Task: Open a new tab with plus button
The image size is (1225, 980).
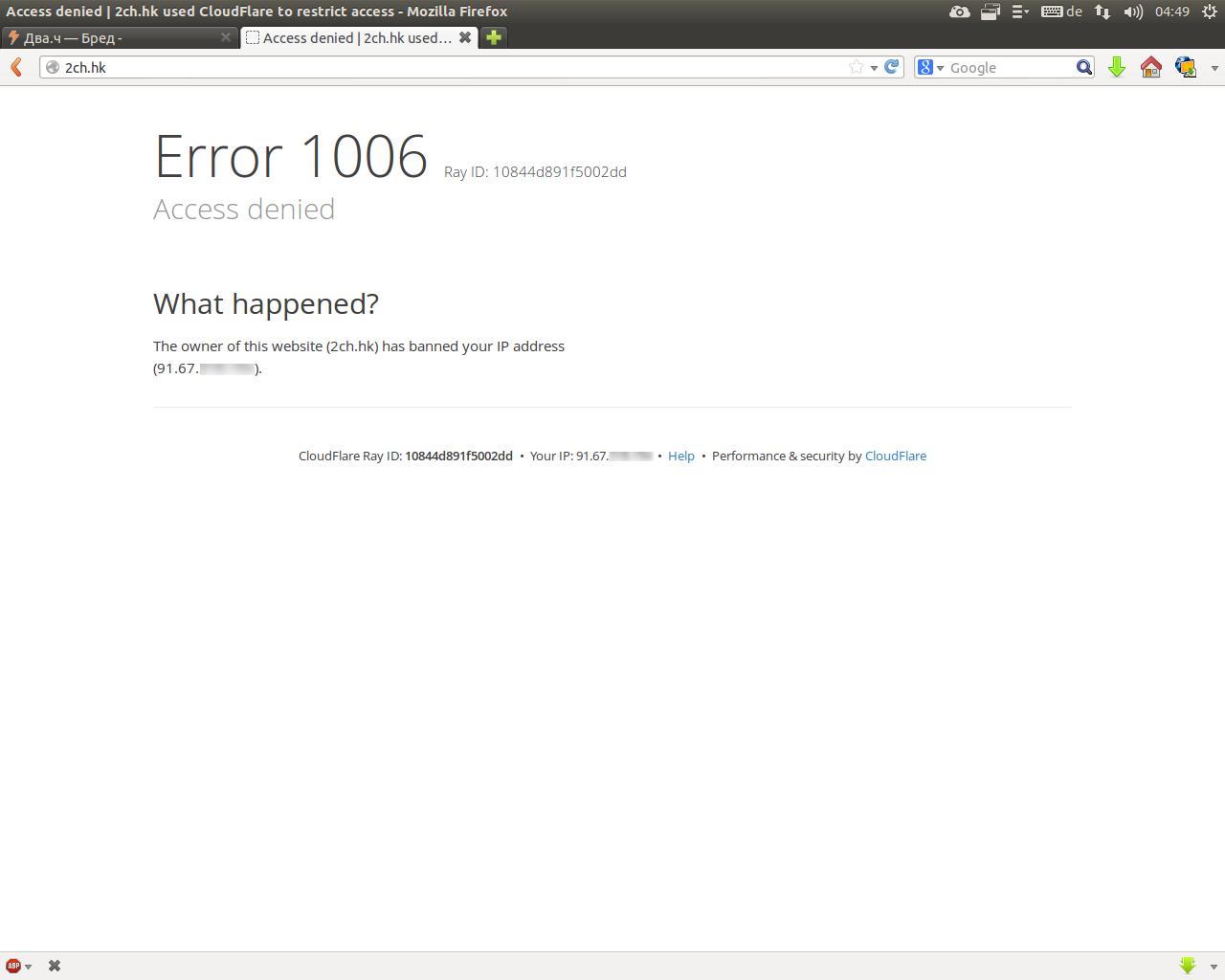Action: tap(494, 37)
